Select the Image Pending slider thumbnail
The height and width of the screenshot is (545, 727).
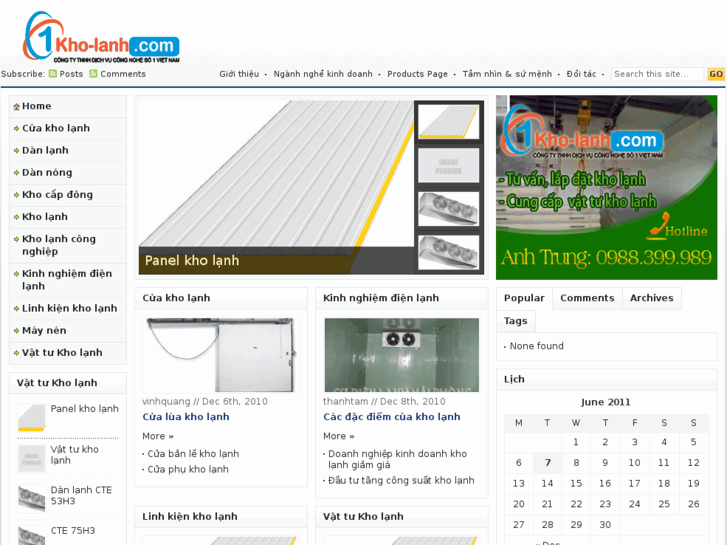click(448, 165)
